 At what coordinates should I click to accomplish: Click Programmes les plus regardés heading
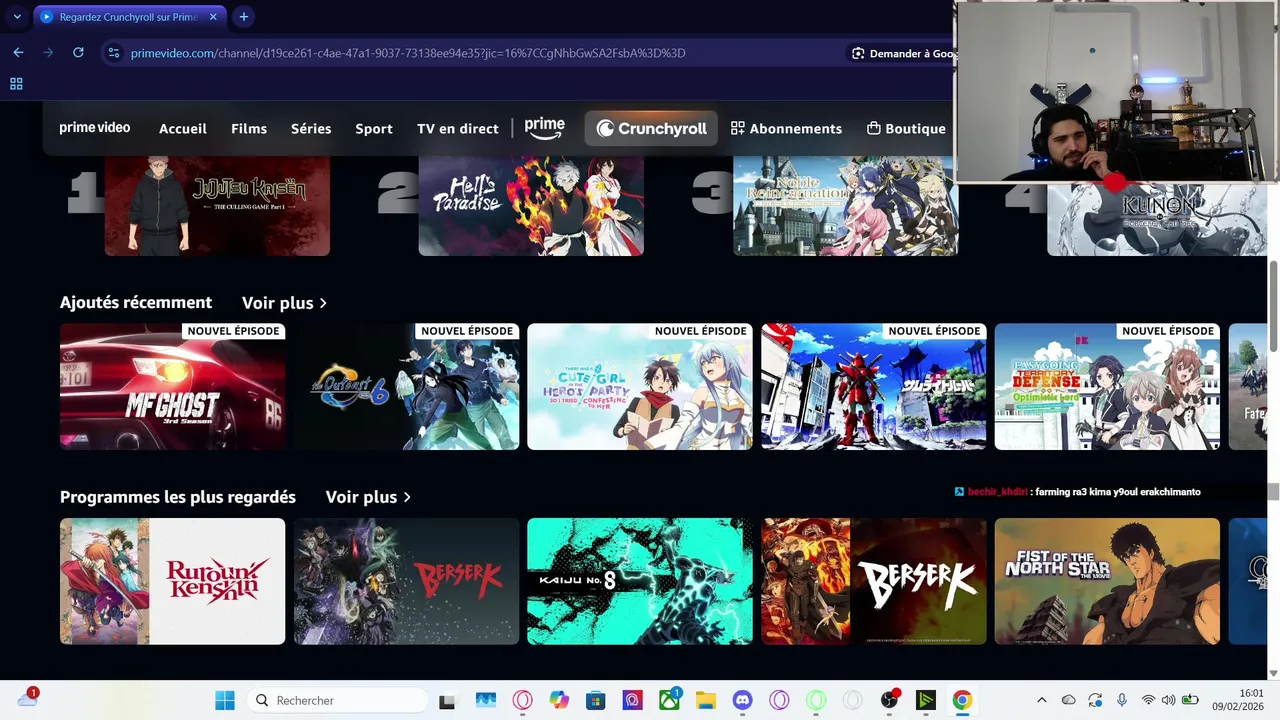click(x=178, y=497)
